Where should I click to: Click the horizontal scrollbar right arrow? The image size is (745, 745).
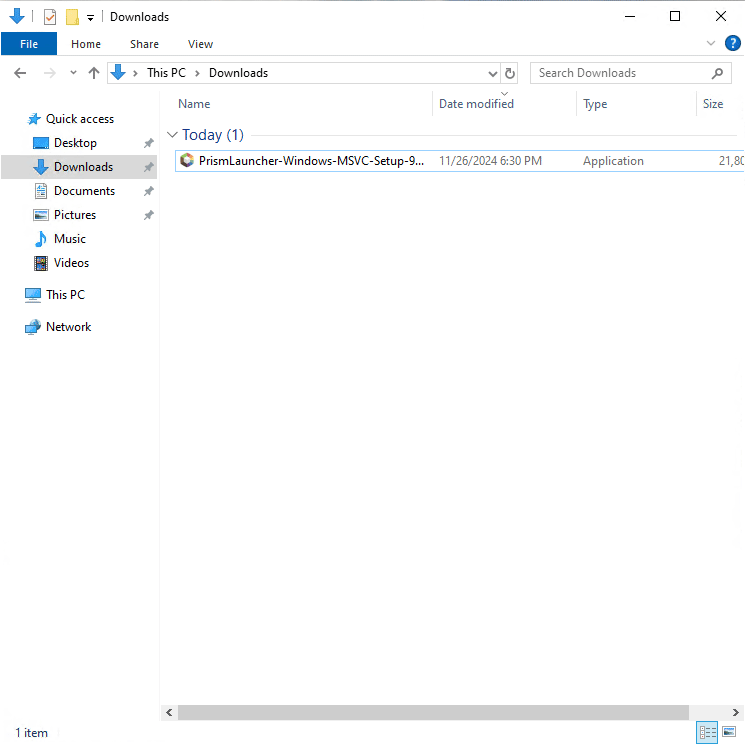[x=736, y=712]
